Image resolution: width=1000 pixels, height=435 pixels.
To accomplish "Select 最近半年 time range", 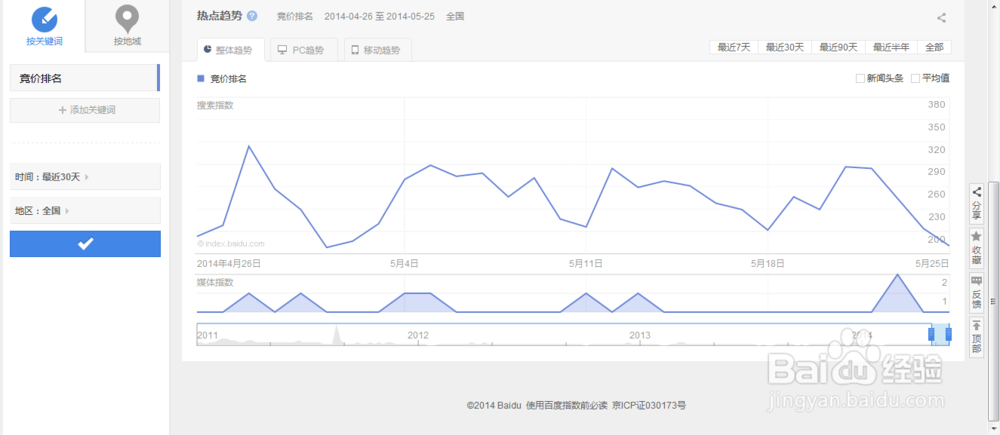I will [x=891, y=47].
